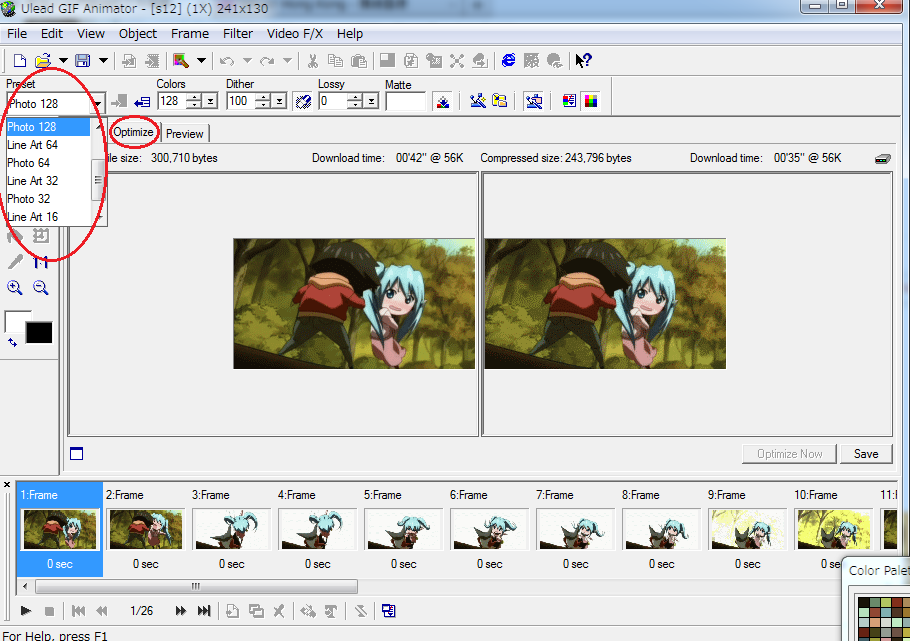Open a file via the folder icon
This screenshot has width=910, height=641.
coord(43,60)
